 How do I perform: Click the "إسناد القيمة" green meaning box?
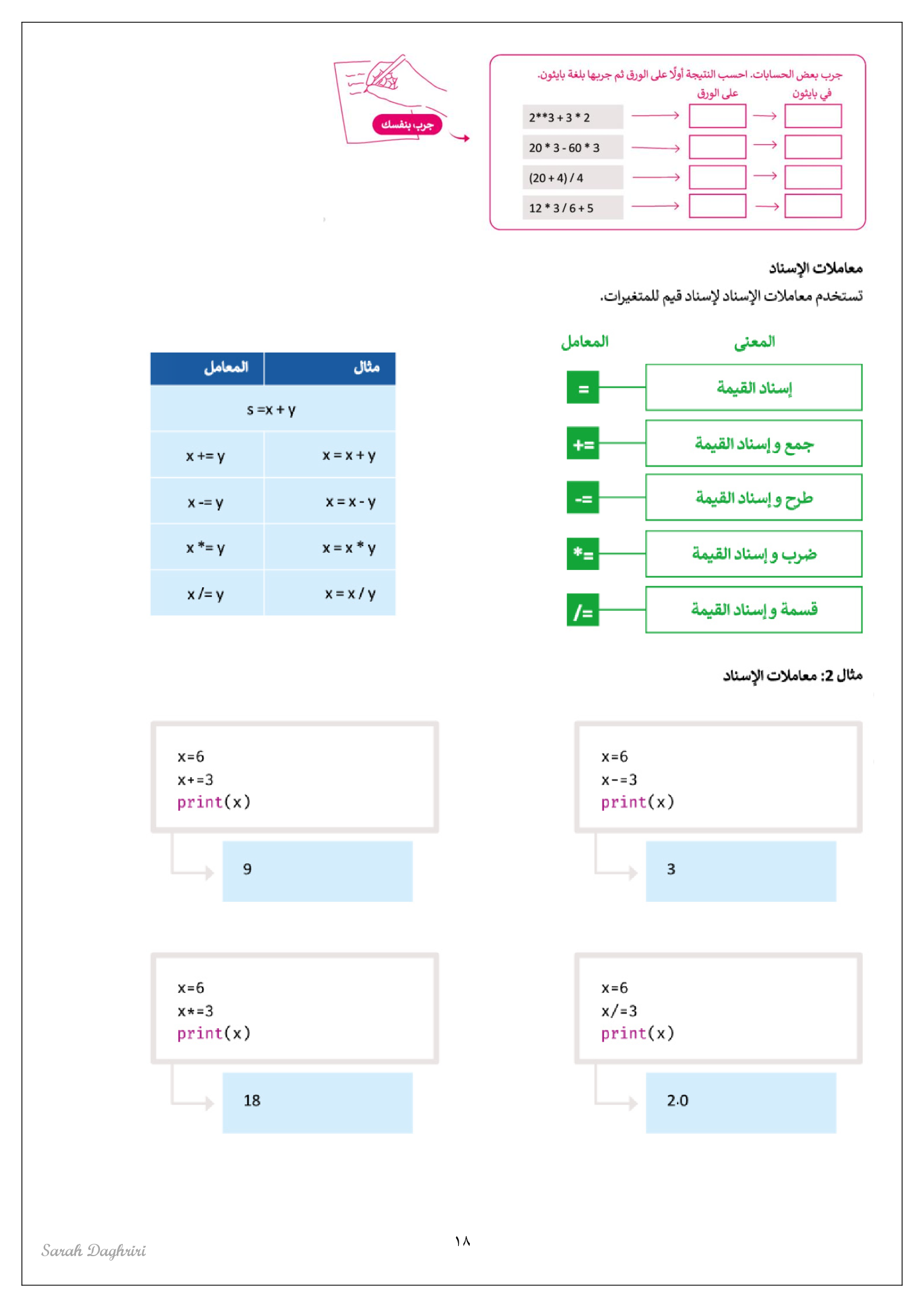coord(753,388)
